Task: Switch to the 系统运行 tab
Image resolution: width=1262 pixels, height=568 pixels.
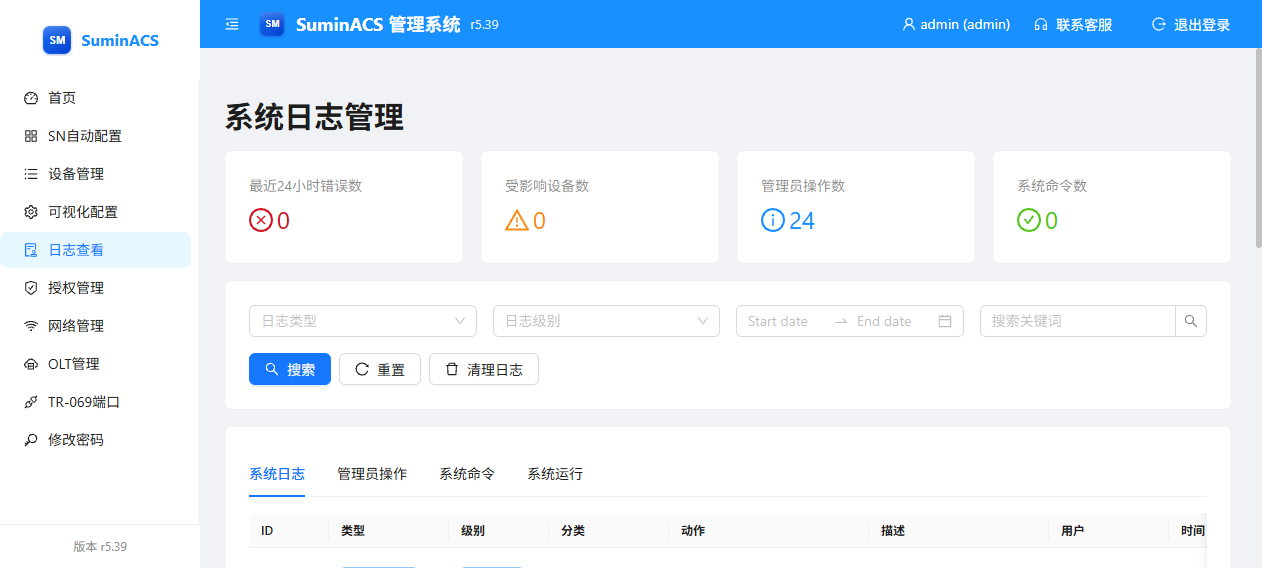Action: pos(555,474)
